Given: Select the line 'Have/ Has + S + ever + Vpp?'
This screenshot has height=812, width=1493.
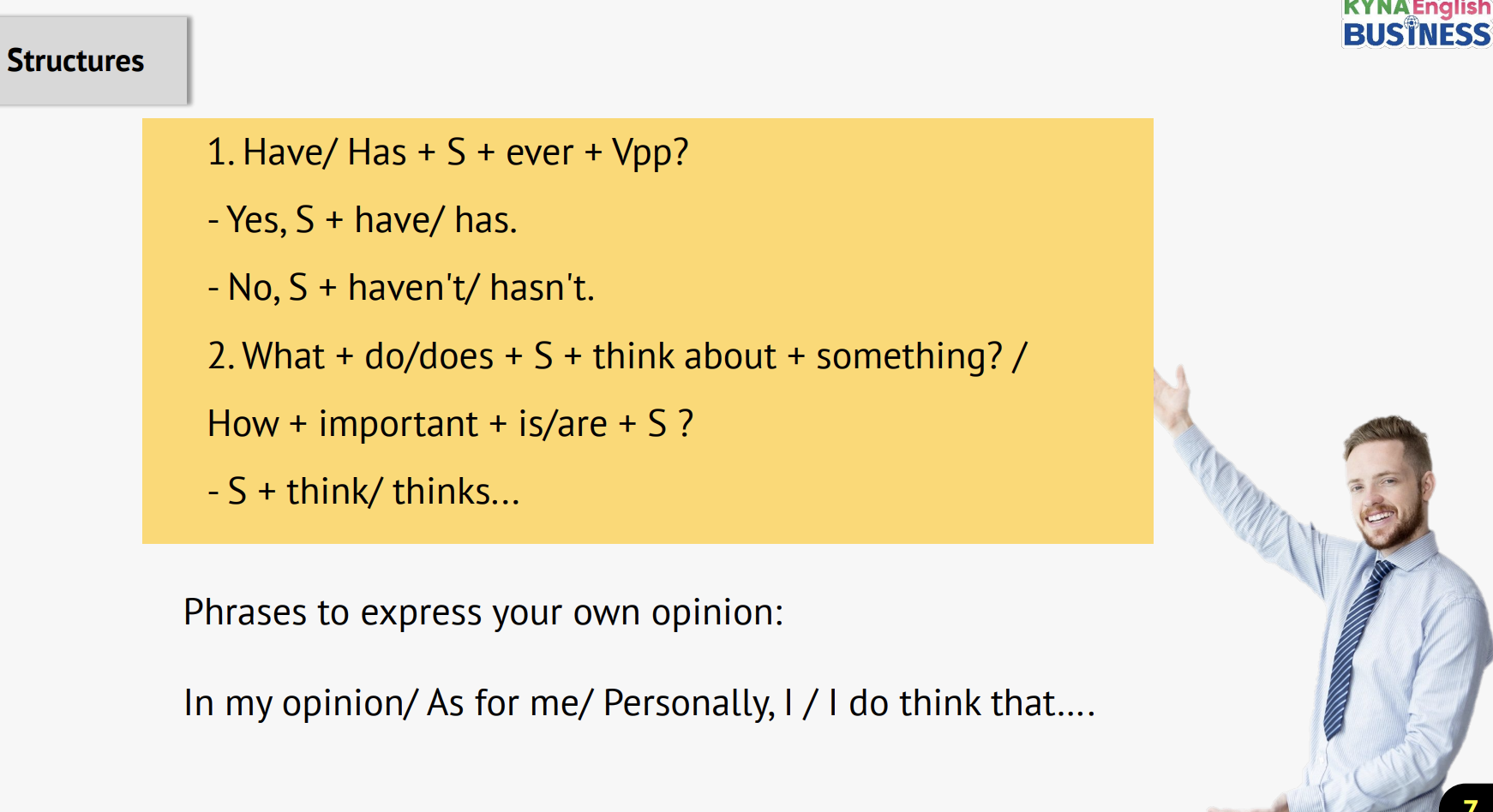Looking at the screenshot, I should pos(447,152).
